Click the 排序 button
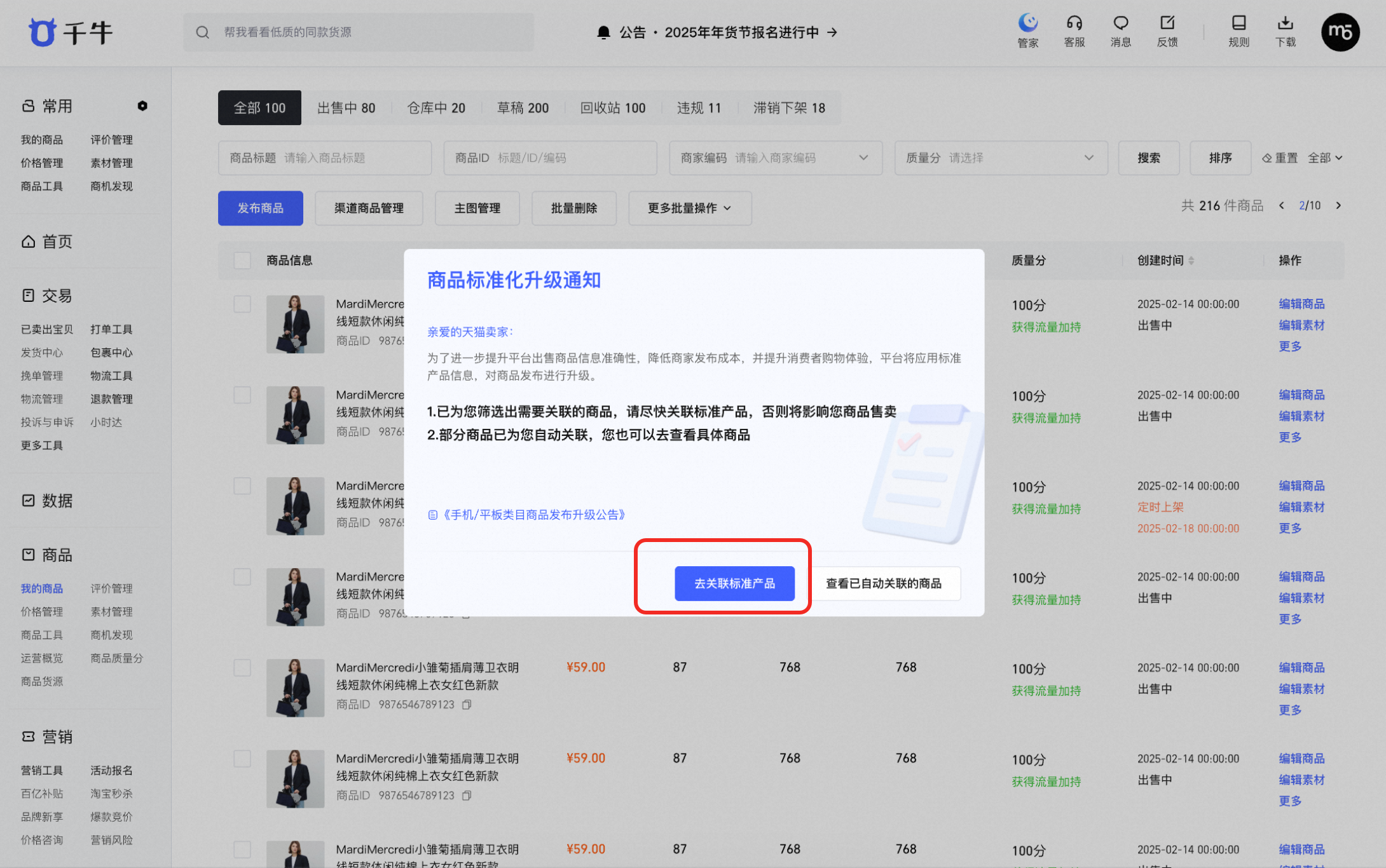 tap(1221, 158)
